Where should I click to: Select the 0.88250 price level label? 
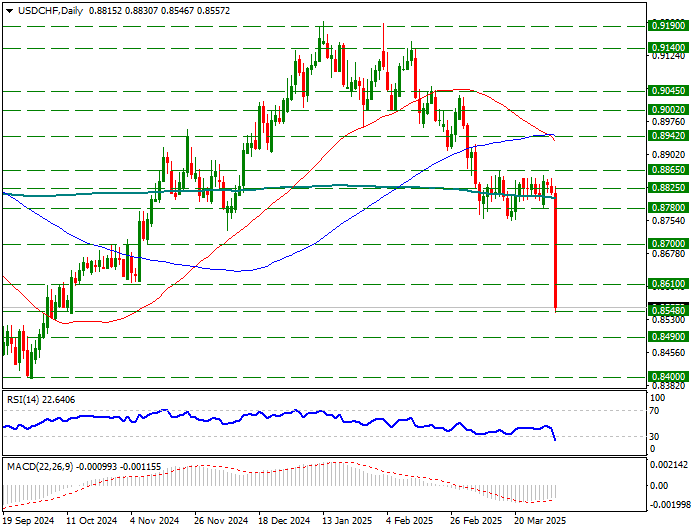point(669,188)
